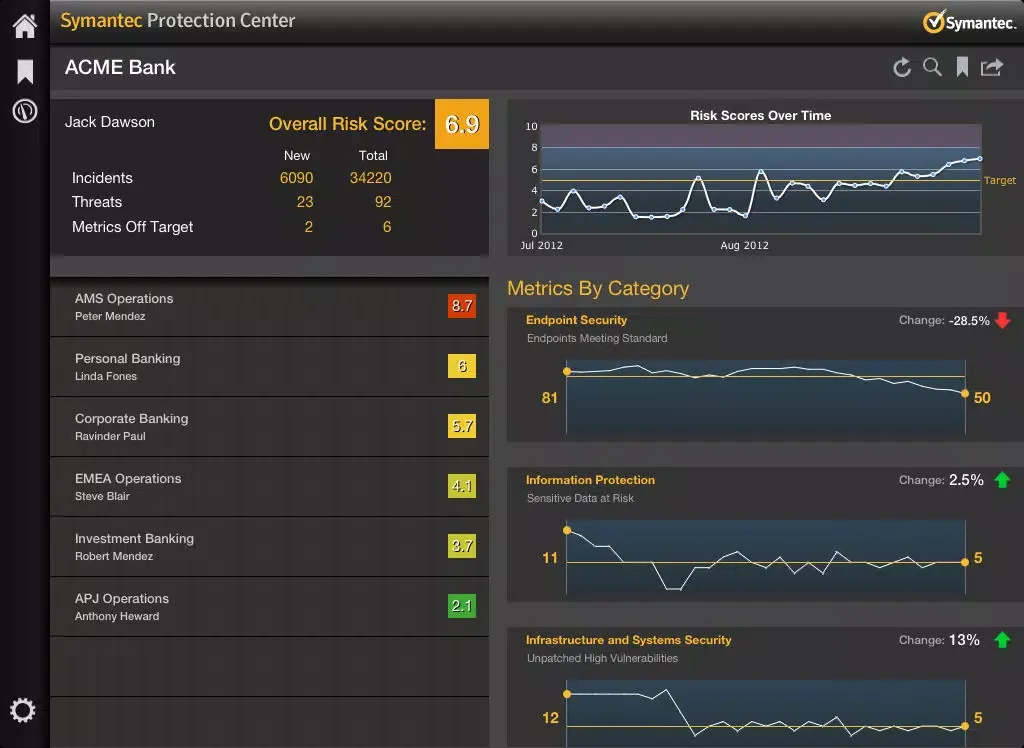Click the Symantec logo at top right
1024x748 pixels.
pos(969,22)
